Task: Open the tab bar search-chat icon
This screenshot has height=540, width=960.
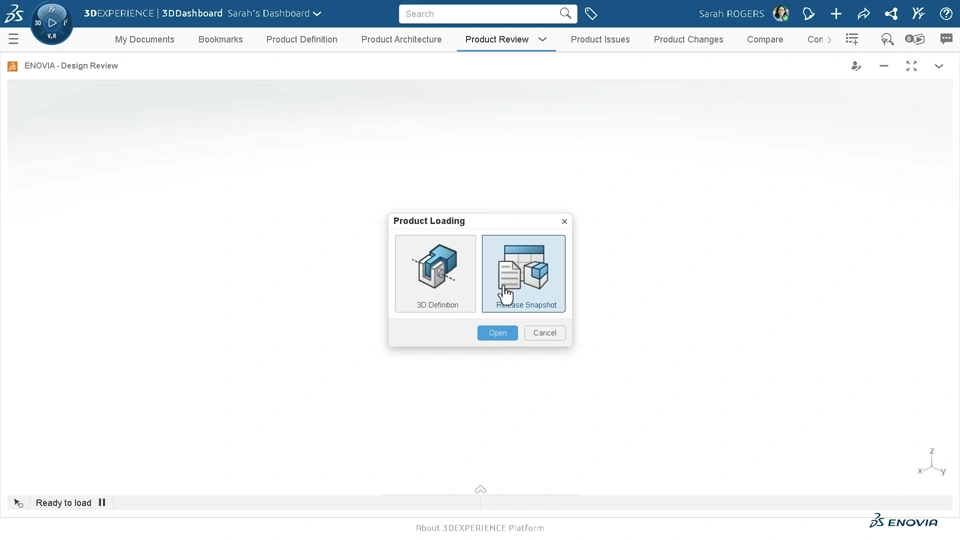Action: pyautogui.click(x=887, y=39)
